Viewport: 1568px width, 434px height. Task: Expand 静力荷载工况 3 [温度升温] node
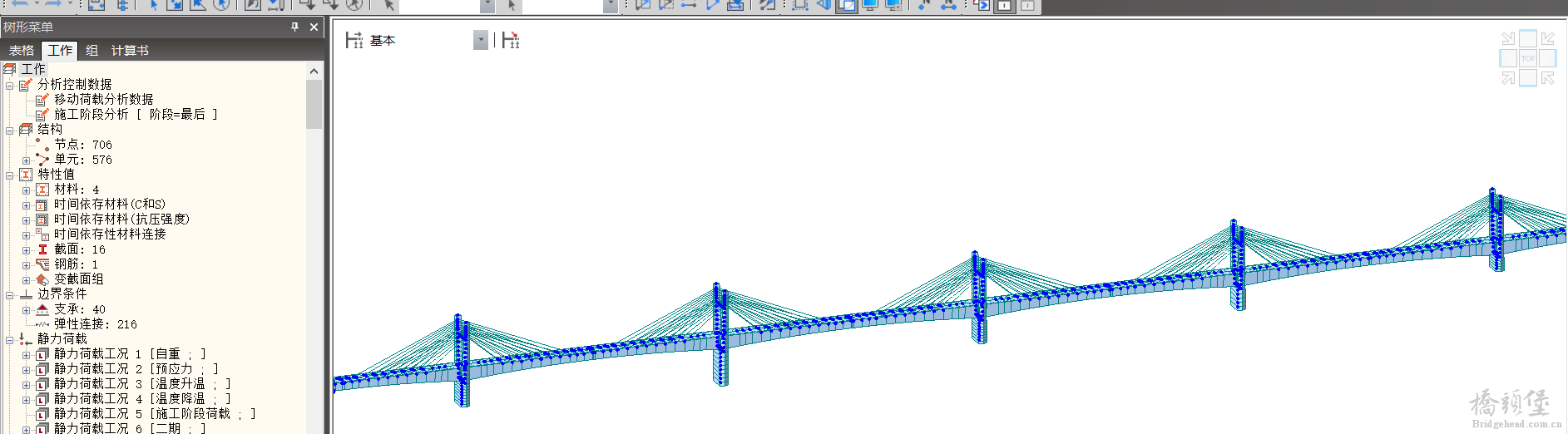27,384
